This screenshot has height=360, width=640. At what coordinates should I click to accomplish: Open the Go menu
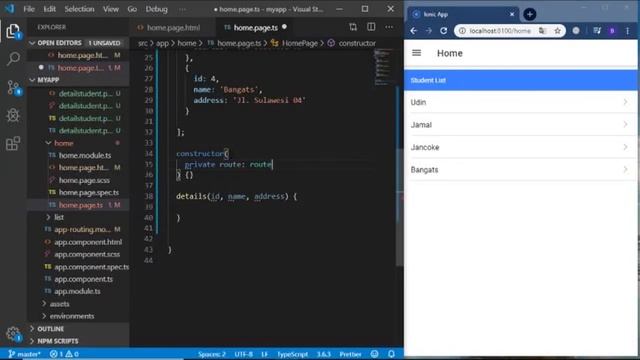(132, 9)
